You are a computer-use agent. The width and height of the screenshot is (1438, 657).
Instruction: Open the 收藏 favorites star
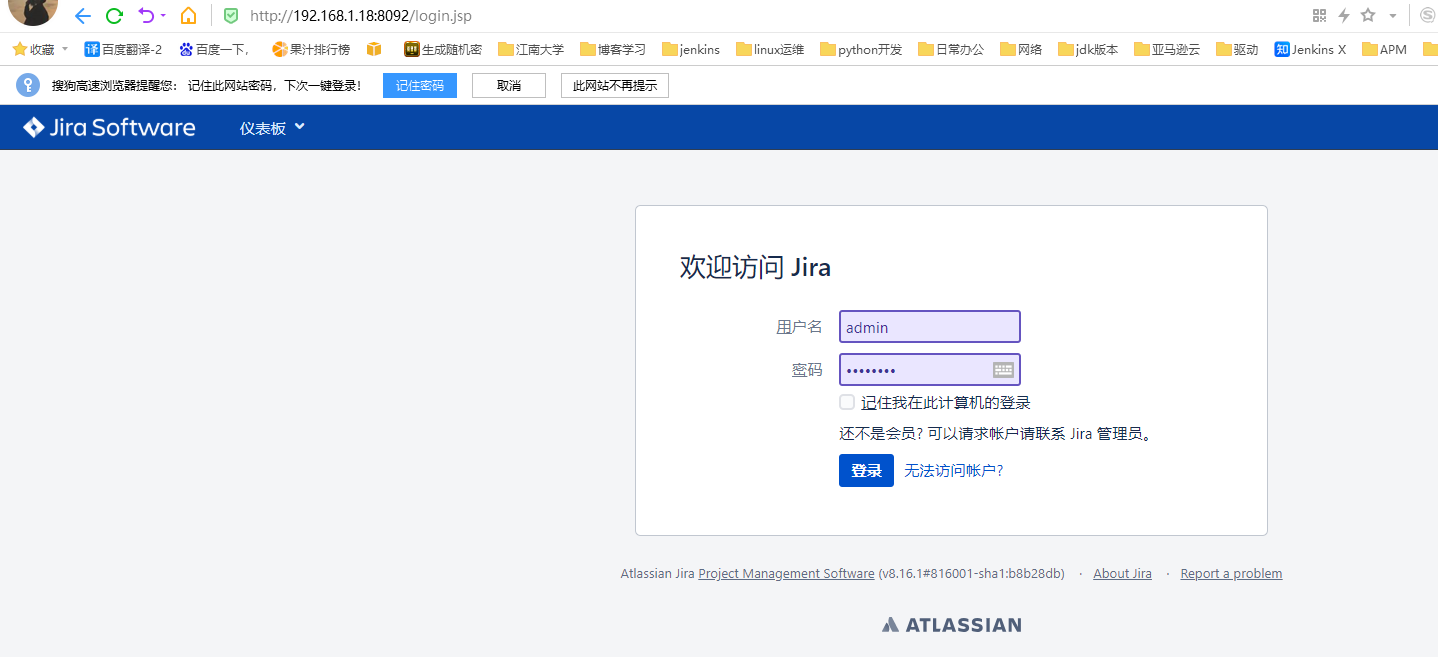(x=19, y=49)
